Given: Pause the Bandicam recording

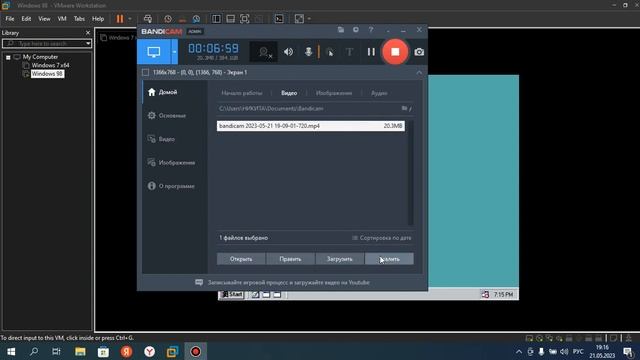Looking at the screenshot, I should click(371, 52).
